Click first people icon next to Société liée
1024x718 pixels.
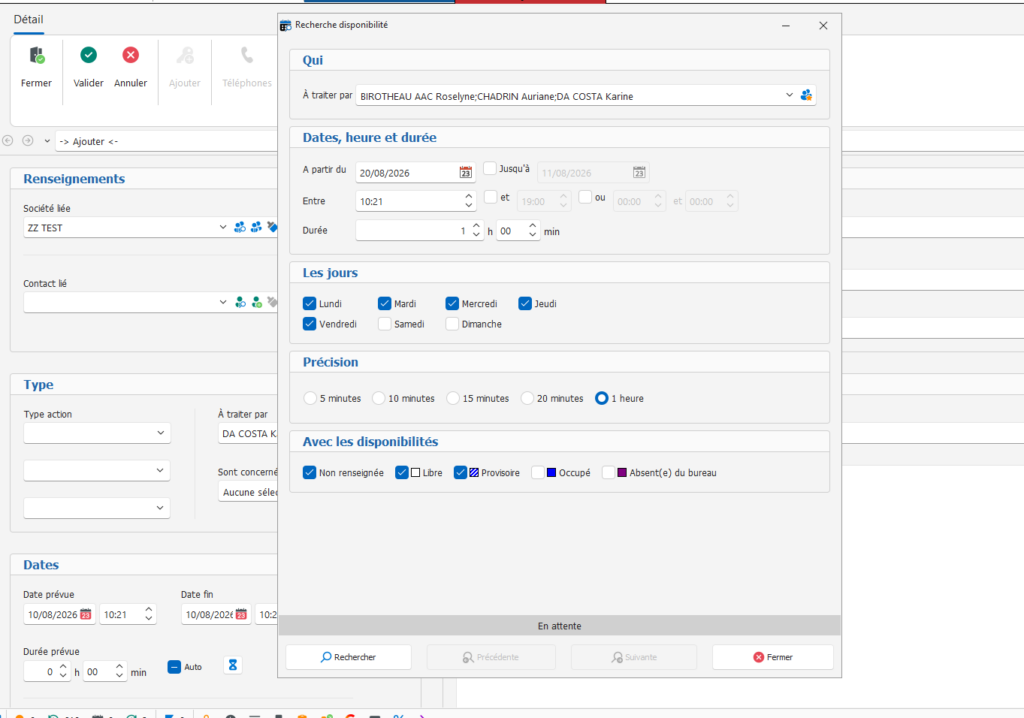(240, 227)
